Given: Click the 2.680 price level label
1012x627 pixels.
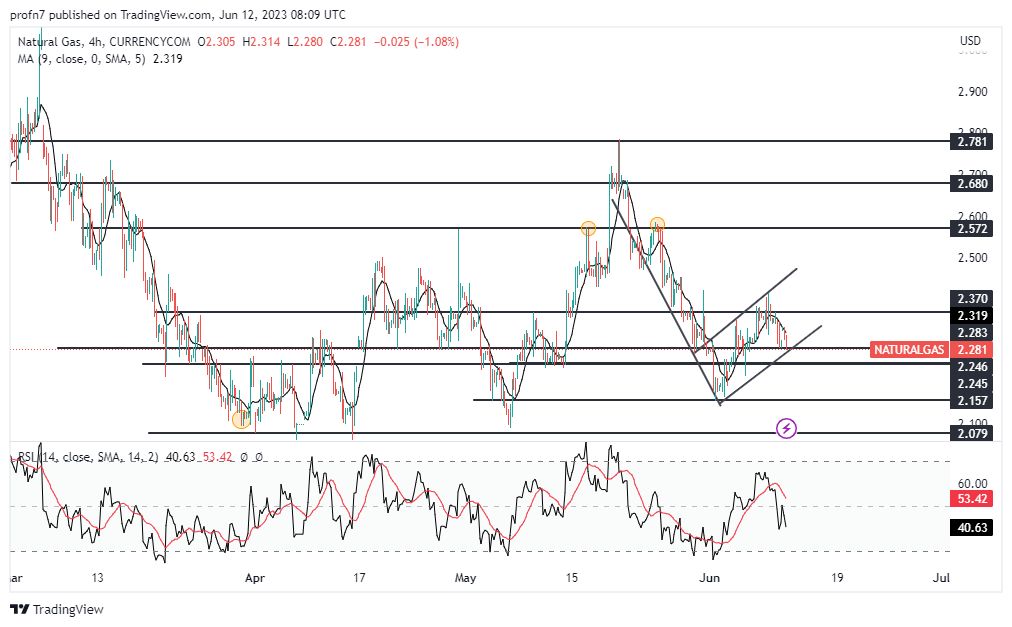Looking at the screenshot, I should [971, 184].
